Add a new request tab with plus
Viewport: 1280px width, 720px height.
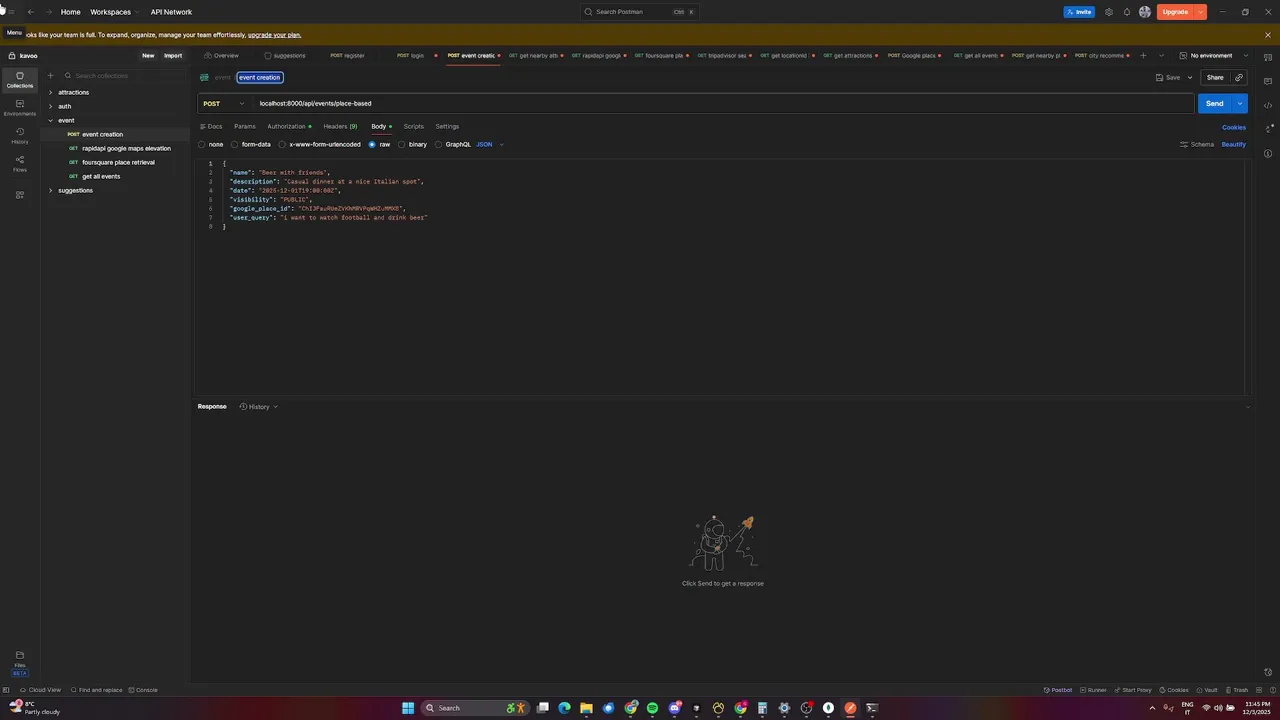1143,56
